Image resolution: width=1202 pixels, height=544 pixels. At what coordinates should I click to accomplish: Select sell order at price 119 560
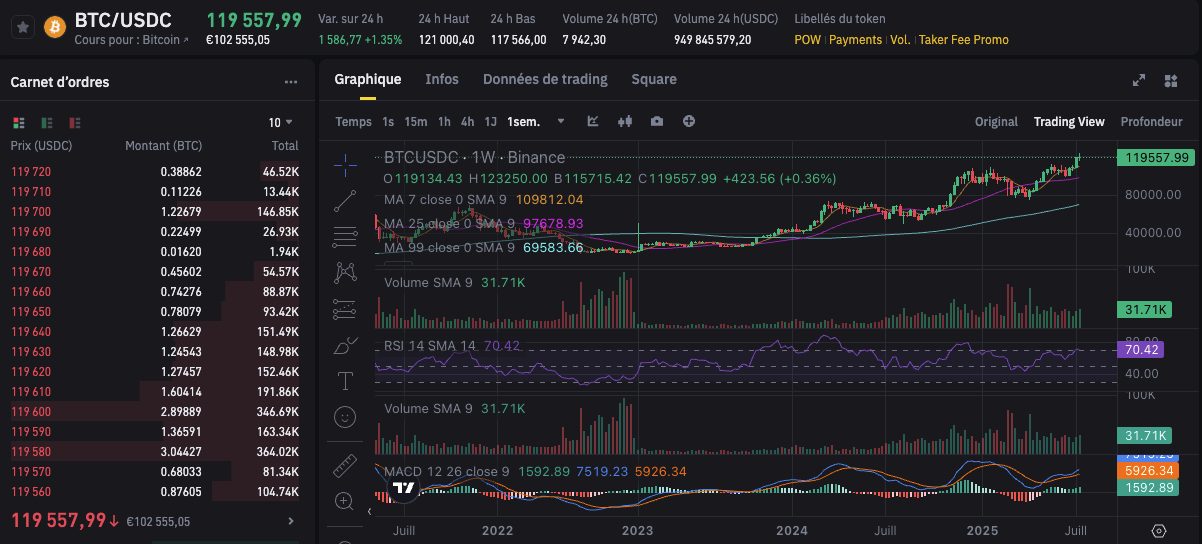155,492
